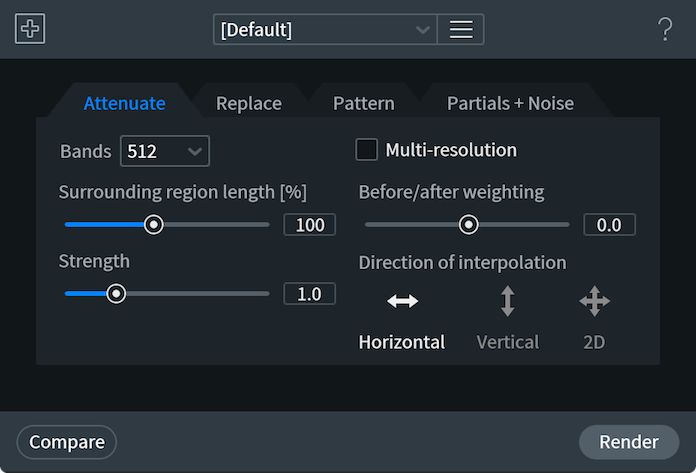Open help with the question mark icon

click(665, 29)
